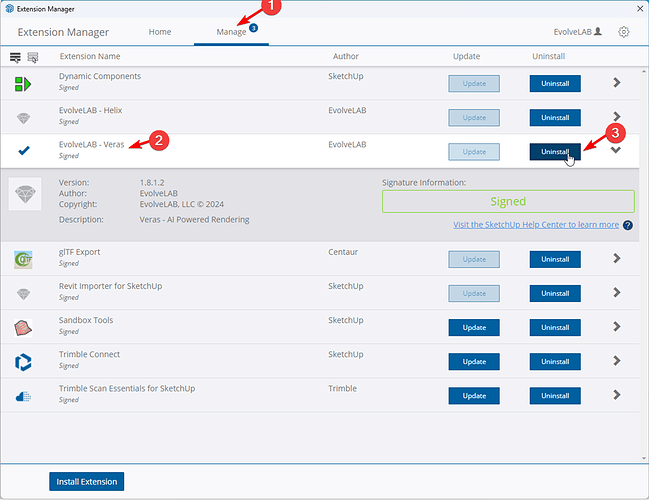This screenshot has height=500, width=649.
Task: Collapse EvolveLAB - Veras details chevron
Action: (616, 150)
